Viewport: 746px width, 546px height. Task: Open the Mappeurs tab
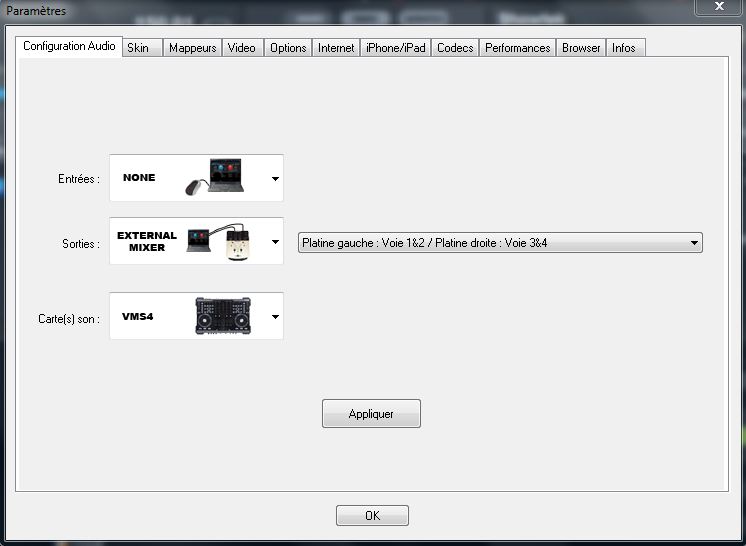[x=192, y=48]
